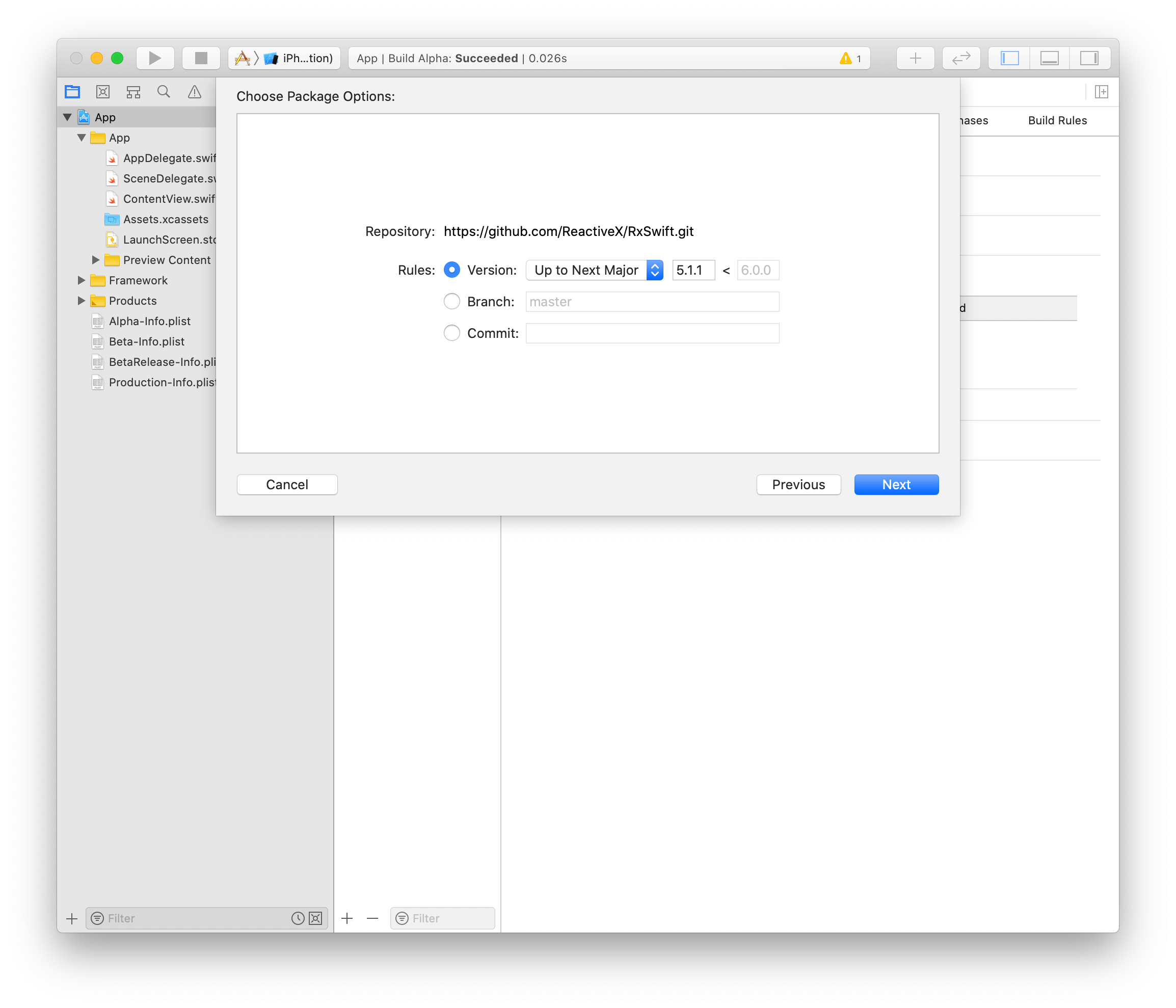Click the warning indicator in activity bar
The height and width of the screenshot is (1008, 1176).
[x=850, y=59]
